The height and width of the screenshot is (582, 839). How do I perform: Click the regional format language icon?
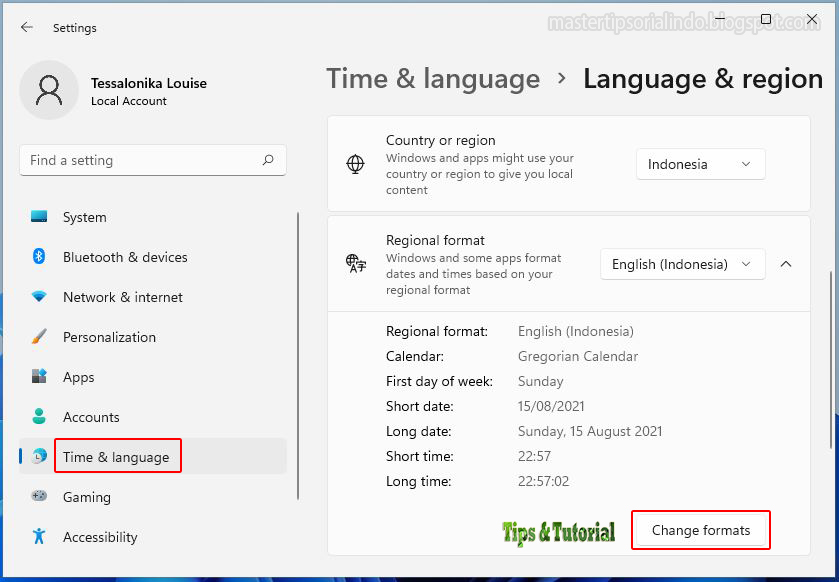point(355,264)
